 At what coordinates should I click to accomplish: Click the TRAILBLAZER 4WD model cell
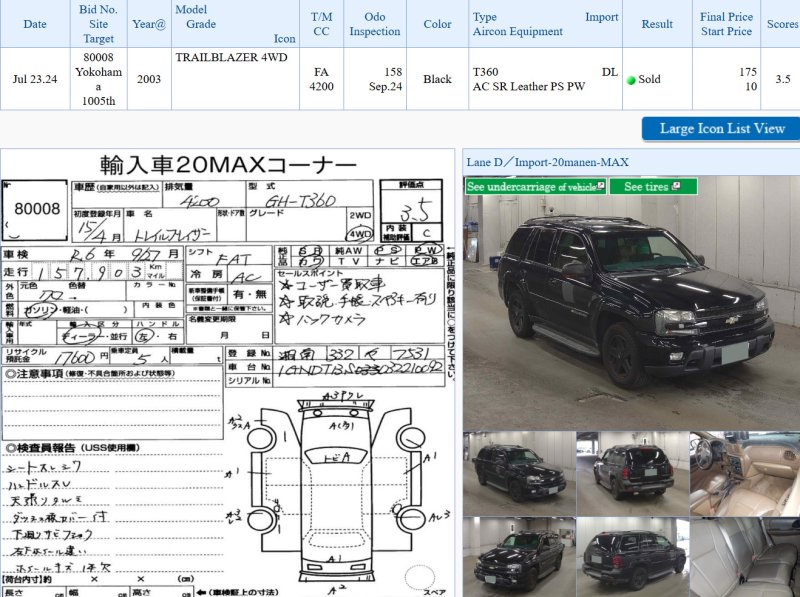click(231, 57)
